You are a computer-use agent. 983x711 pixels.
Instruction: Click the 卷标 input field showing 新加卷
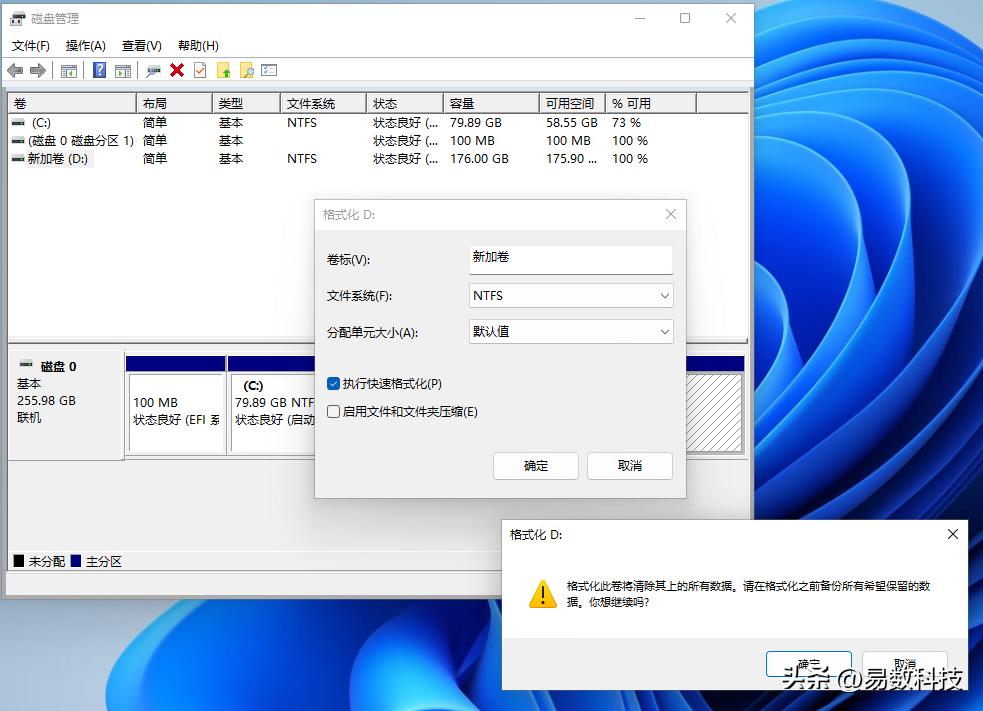click(570, 259)
